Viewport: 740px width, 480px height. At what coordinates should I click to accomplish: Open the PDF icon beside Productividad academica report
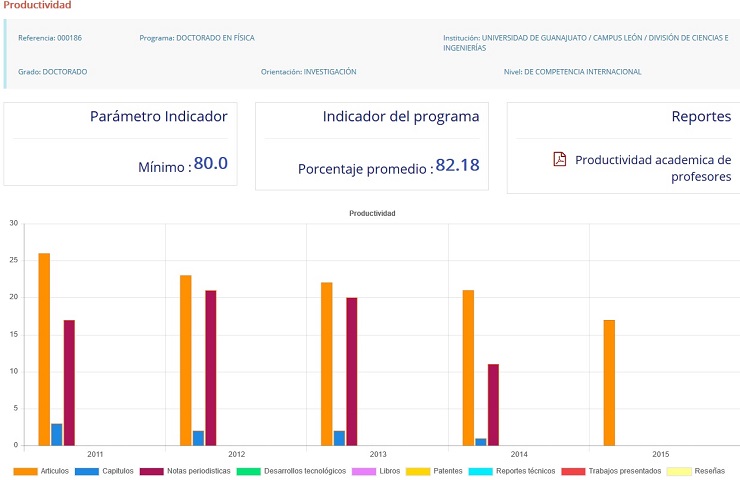tap(560, 159)
